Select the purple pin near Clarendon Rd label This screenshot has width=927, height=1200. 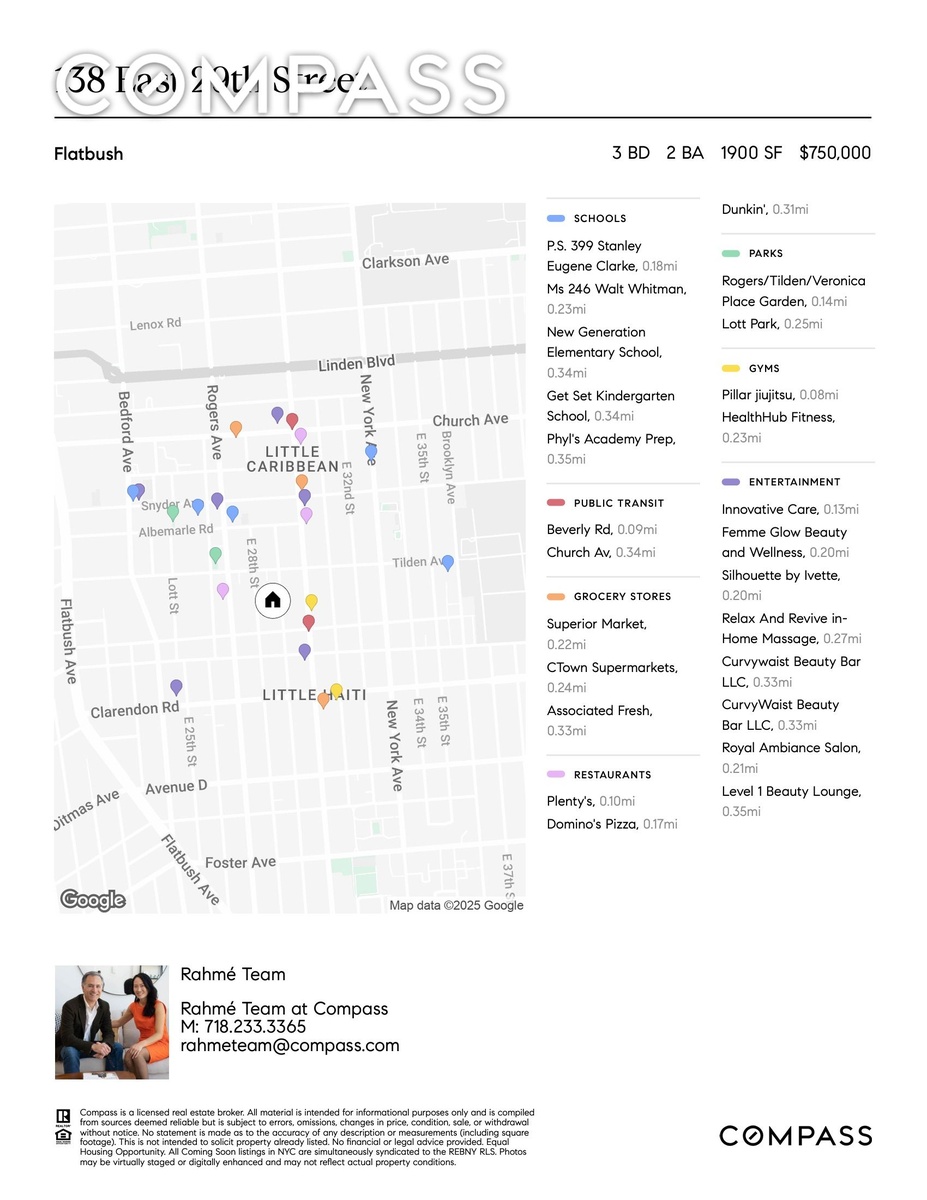[176, 688]
